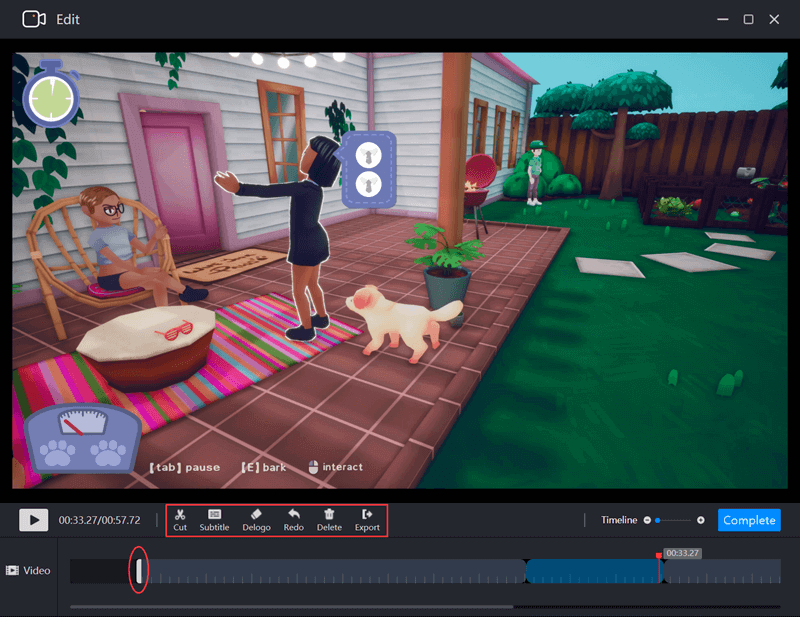Click the Video track filmstrip icon

click(x=12, y=571)
